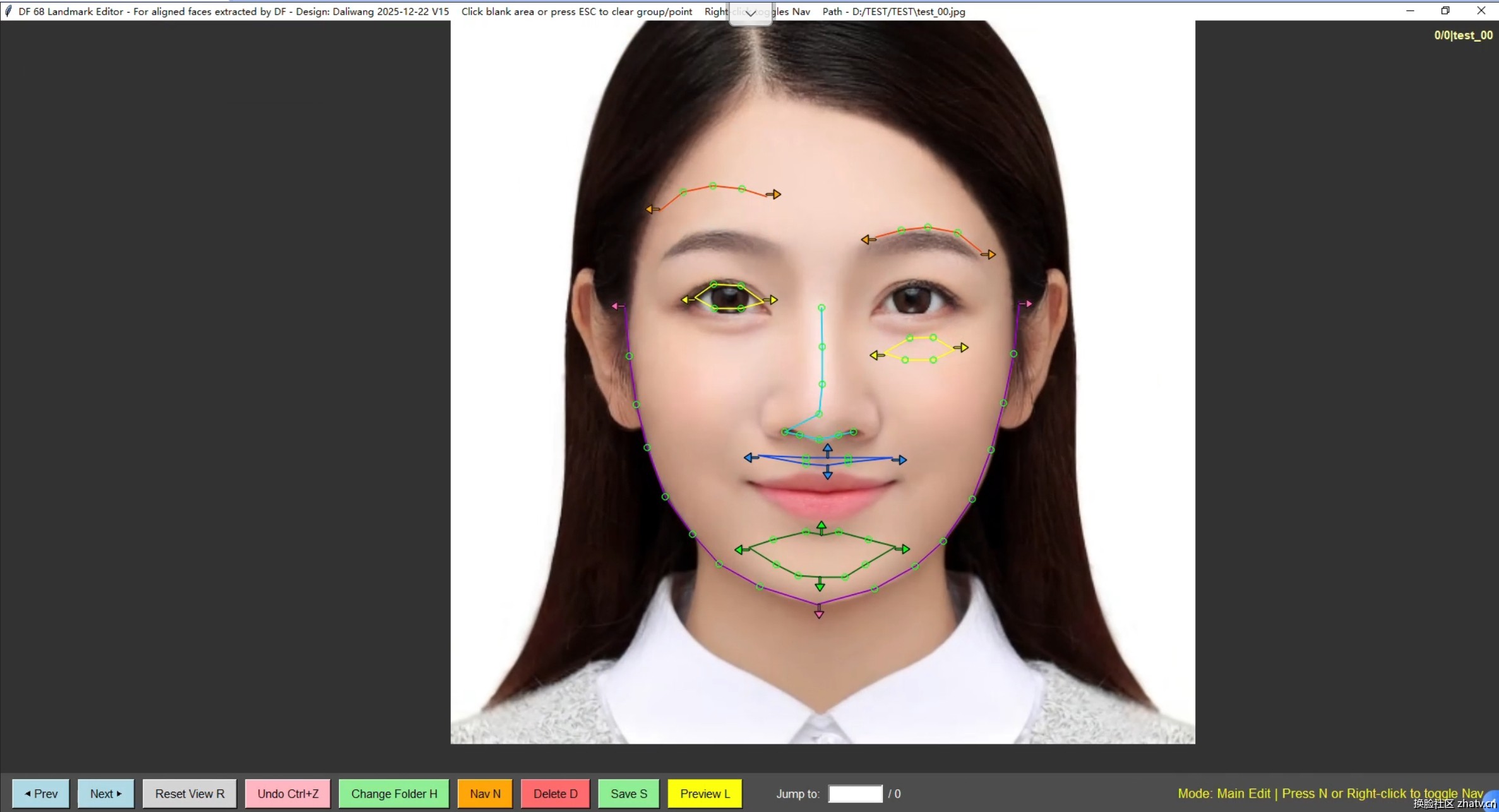Image resolution: width=1499 pixels, height=812 pixels.
Task: Click the green down arrow below the mouth outline
Action: click(x=820, y=587)
